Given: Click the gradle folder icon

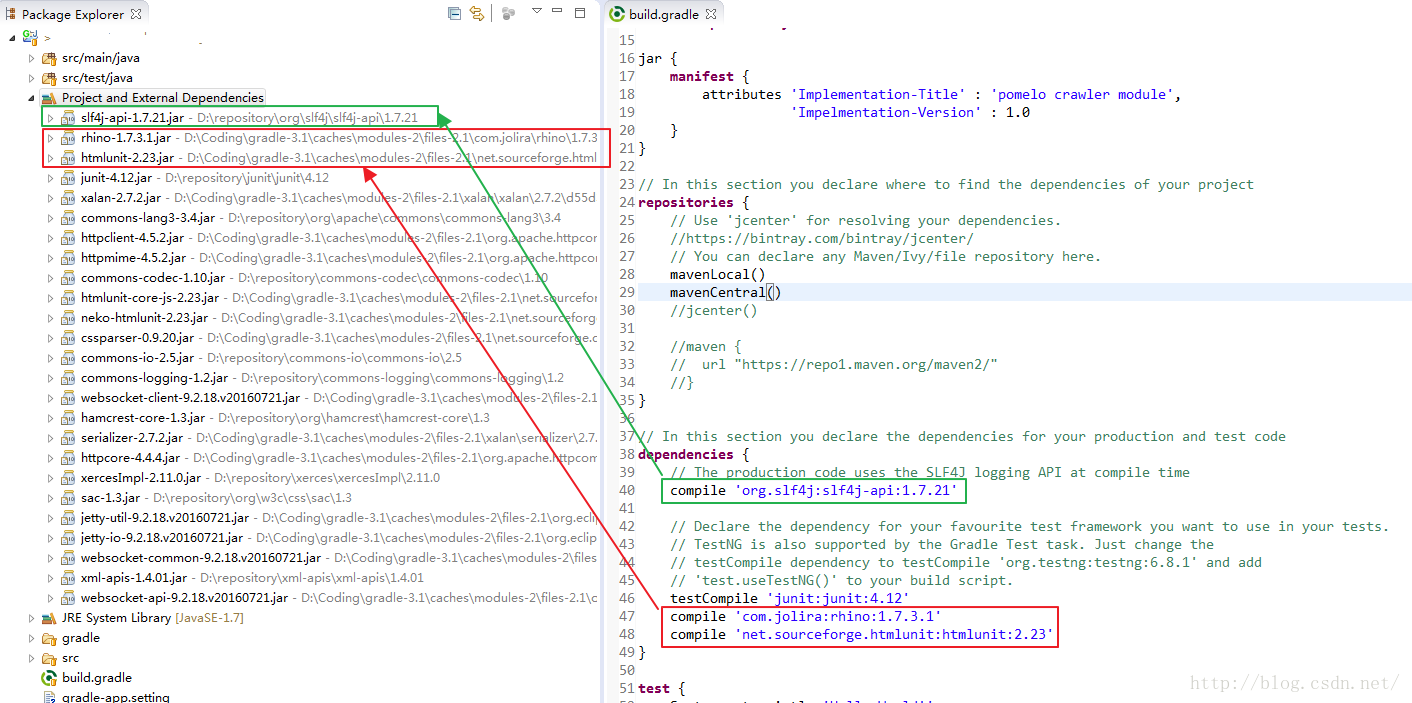Looking at the screenshot, I should [x=49, y=638].
